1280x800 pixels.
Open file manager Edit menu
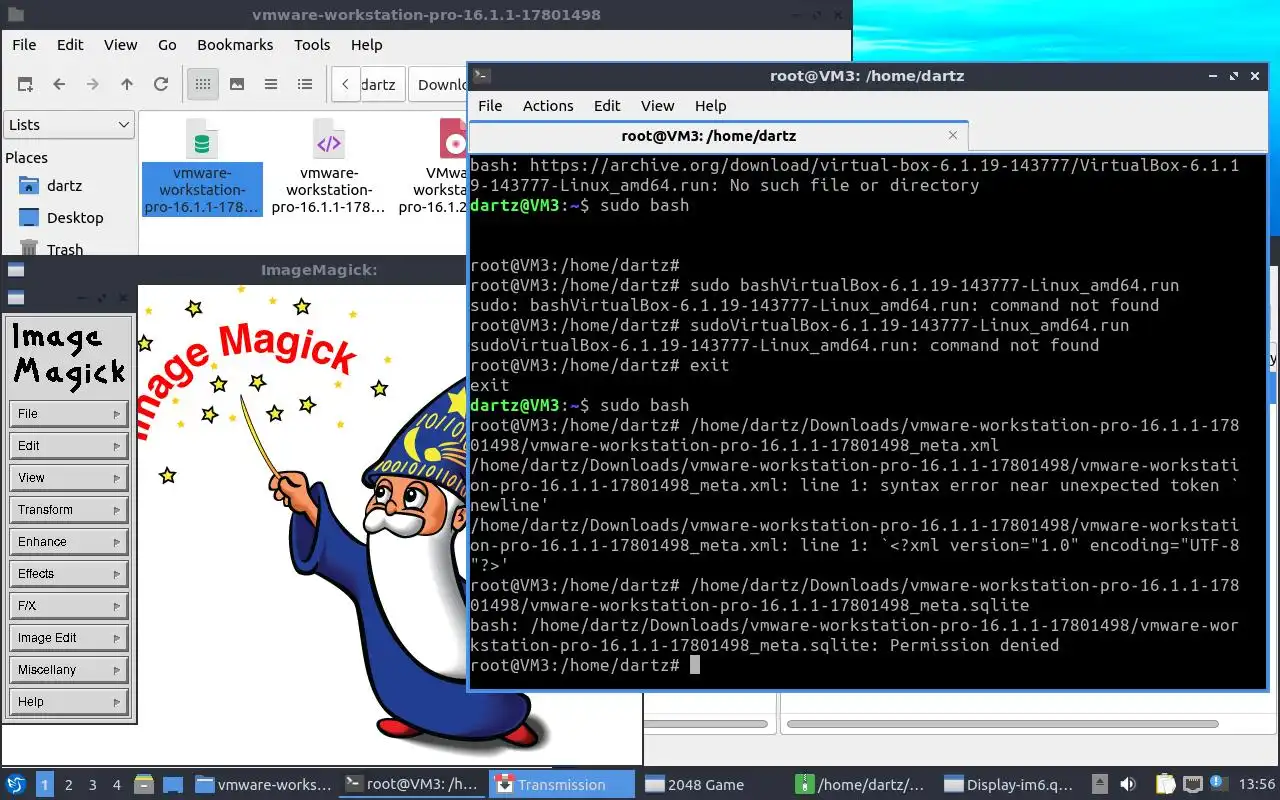click(70, 45)
